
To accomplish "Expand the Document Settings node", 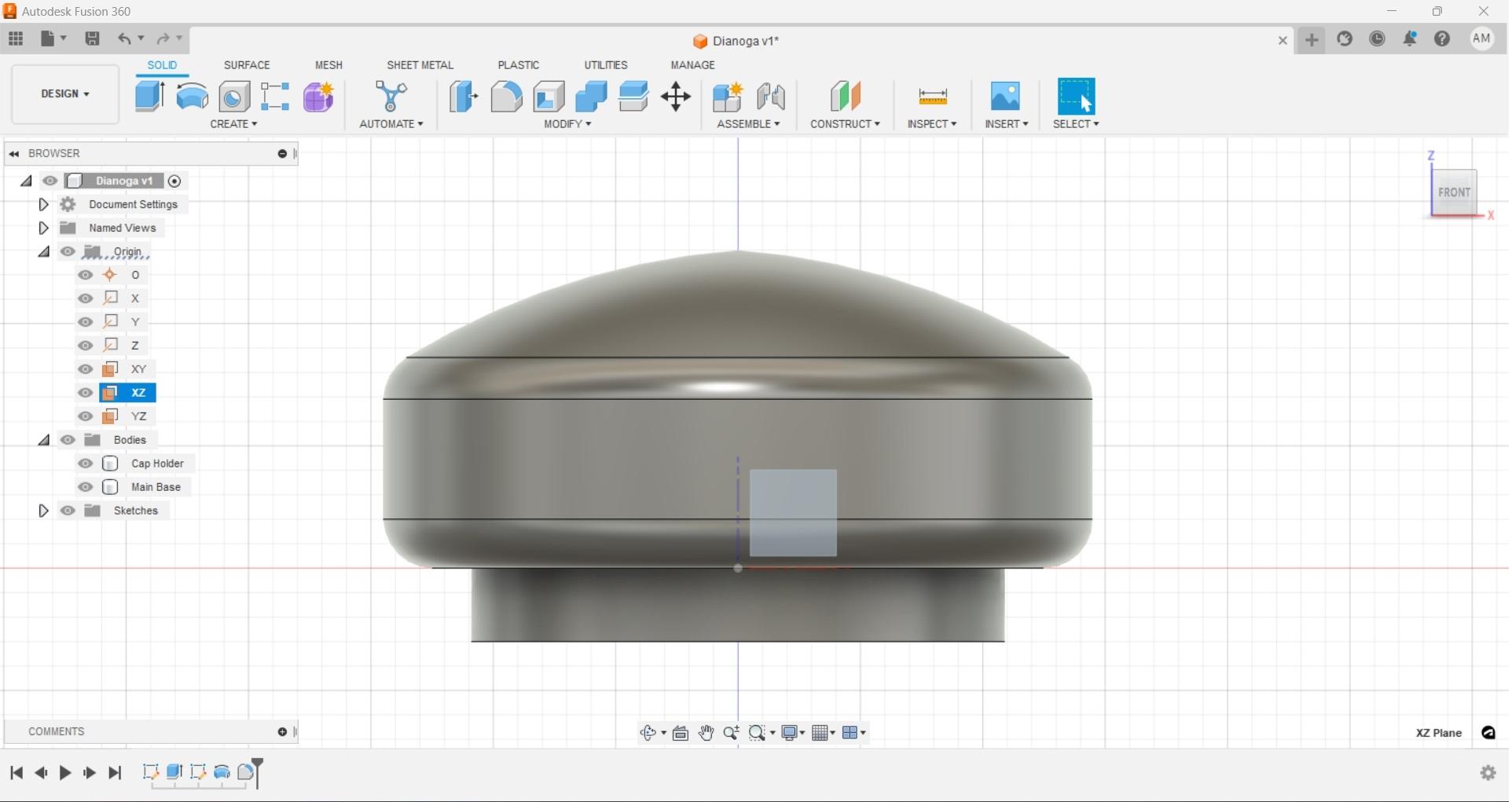I will [x=44, y=204].
